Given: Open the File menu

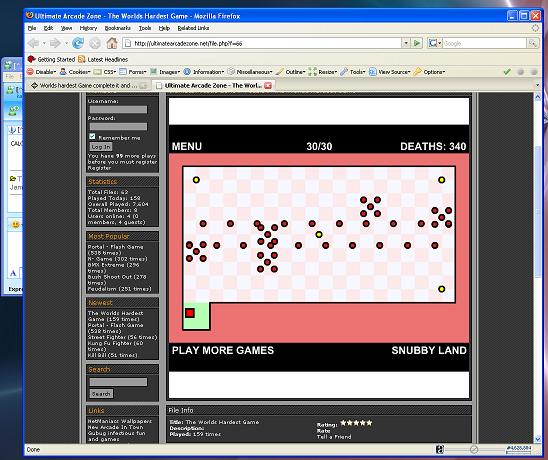Looking at the screenshot, I should [32, 28].
